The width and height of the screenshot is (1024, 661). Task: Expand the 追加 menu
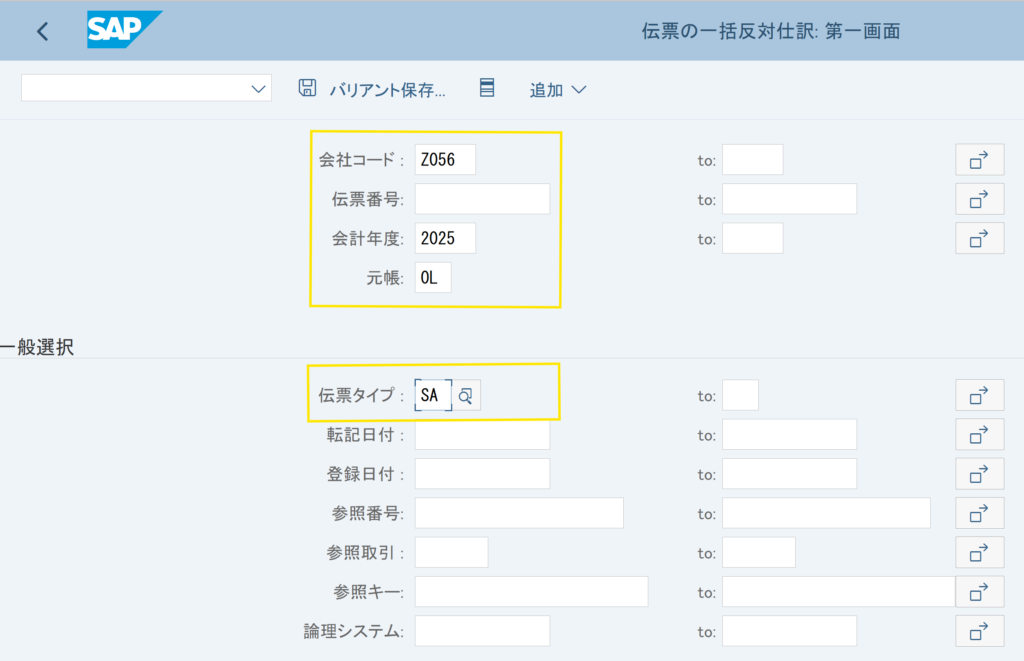pyautogui.click(x=557, y=90)
